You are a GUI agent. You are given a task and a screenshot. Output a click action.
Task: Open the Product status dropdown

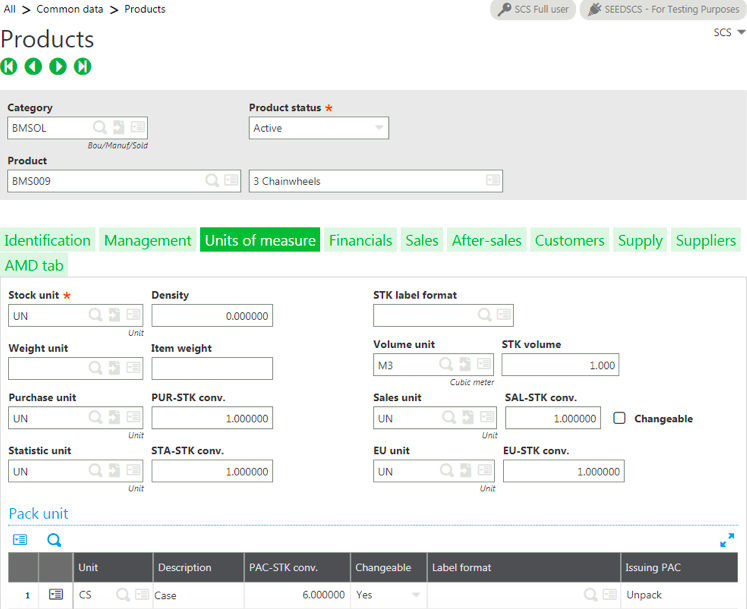(x=379, y=128)
